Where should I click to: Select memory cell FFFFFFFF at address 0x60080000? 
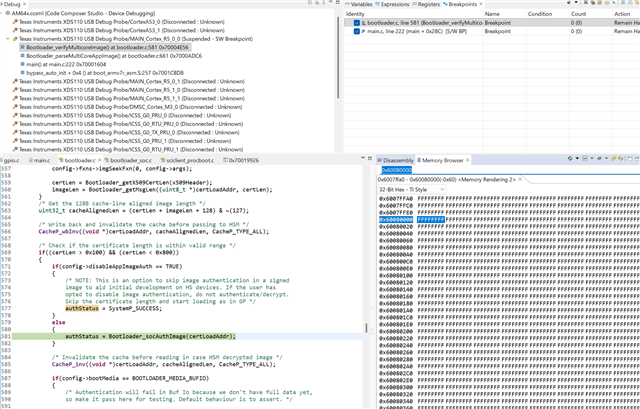[x=431, y=220]
